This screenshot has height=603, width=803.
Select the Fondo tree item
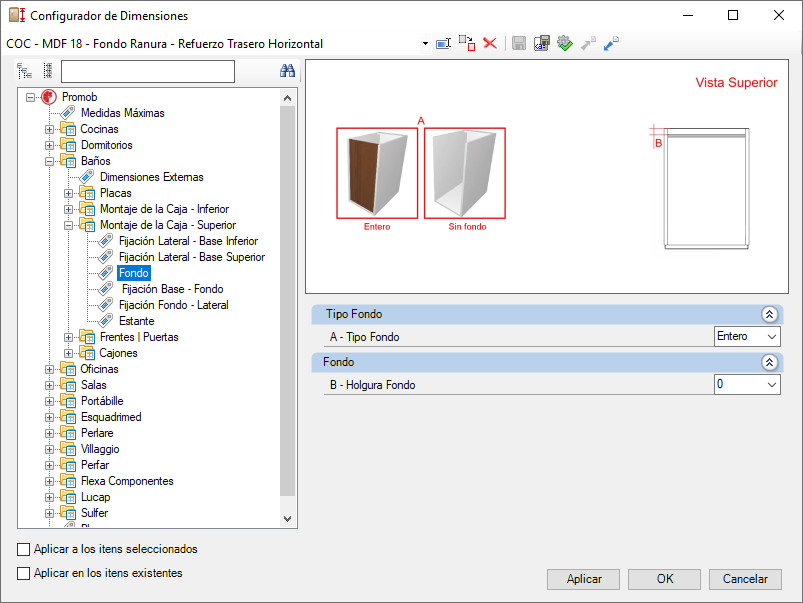134,273
